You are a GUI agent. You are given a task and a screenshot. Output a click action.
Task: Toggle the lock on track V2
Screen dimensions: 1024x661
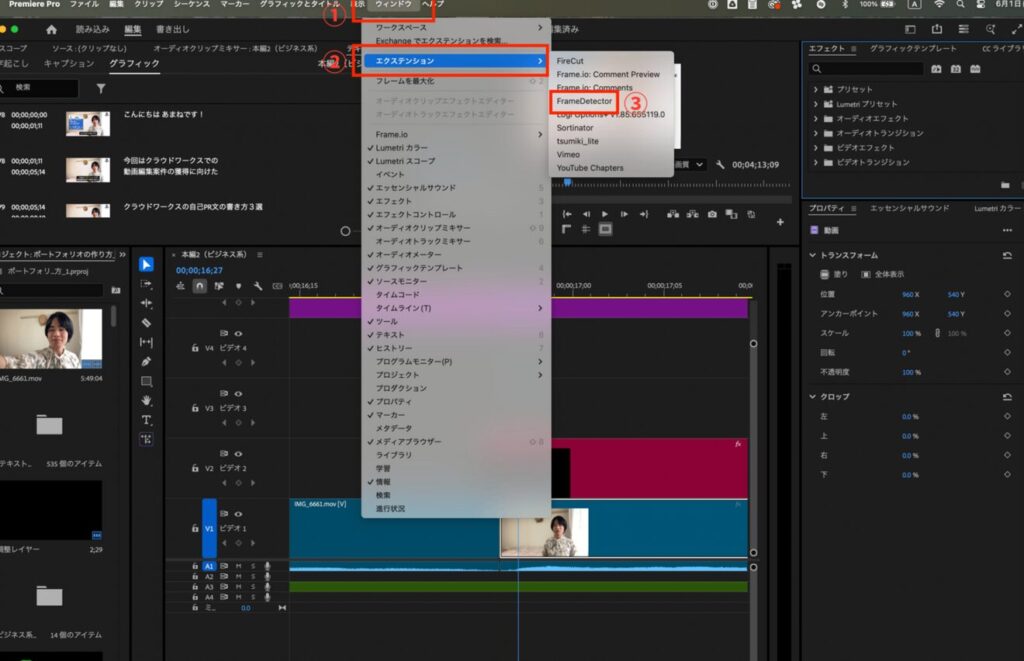(195, 468)
